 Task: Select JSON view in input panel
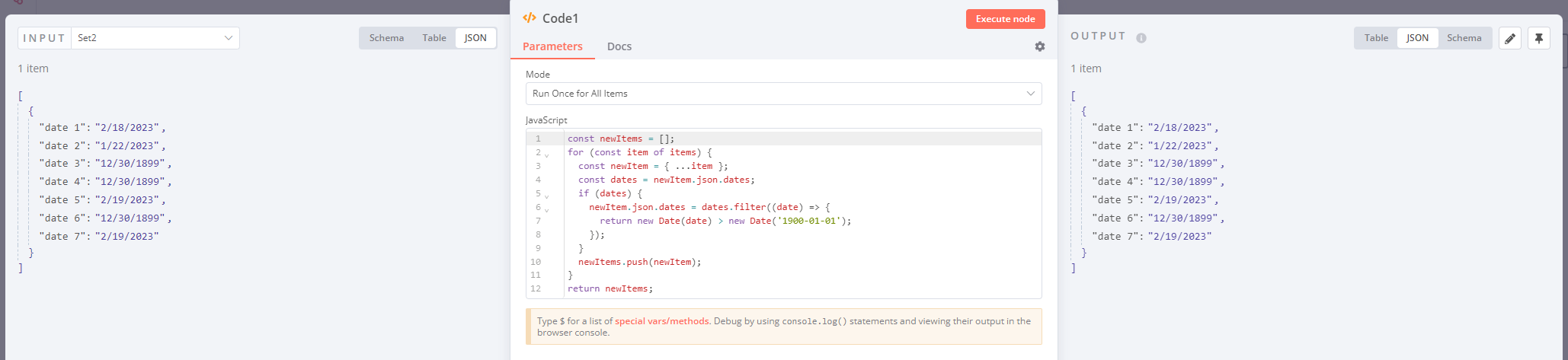click(475, 38)
